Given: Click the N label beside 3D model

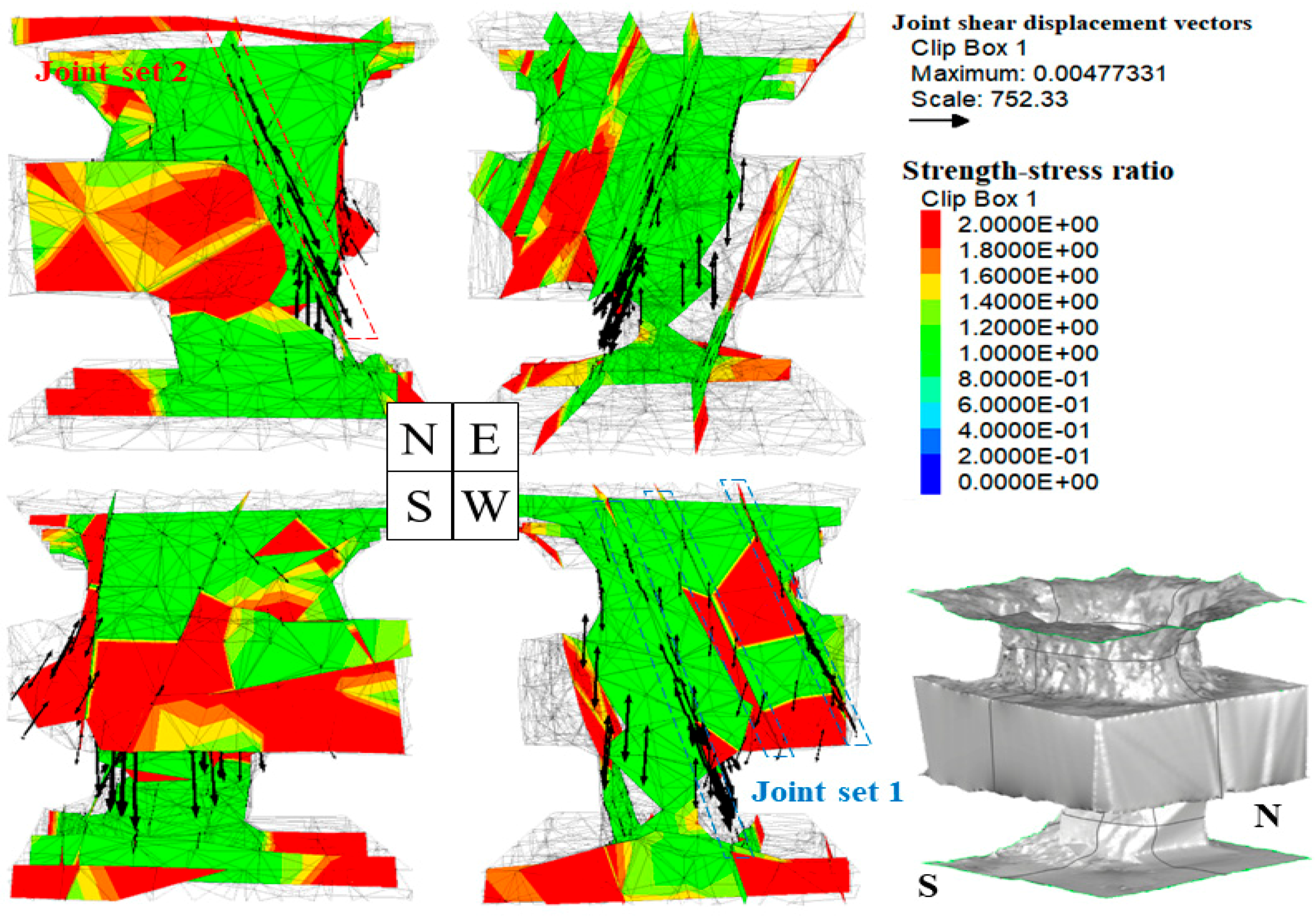Looking at the screenshot, I should click(x=1267, y=816).
